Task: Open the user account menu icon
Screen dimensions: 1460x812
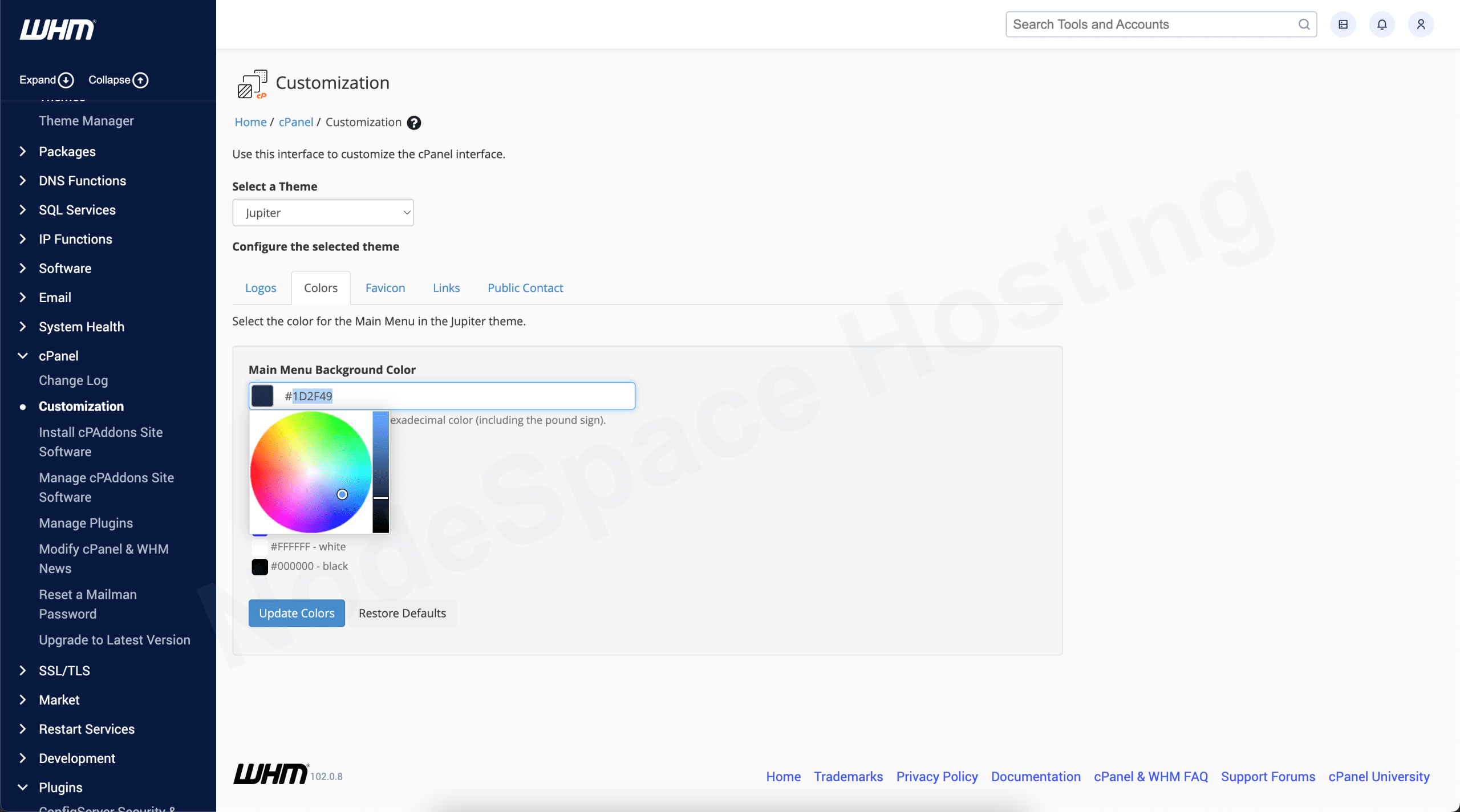Action: point(1421,25)
